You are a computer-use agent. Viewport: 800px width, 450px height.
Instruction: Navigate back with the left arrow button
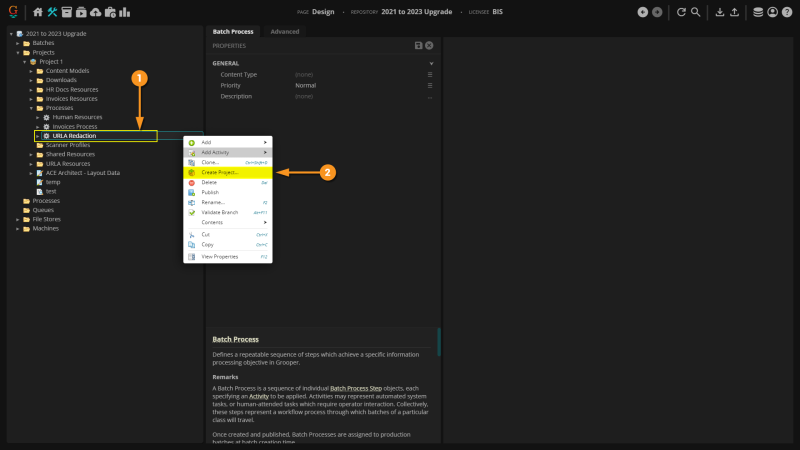click(x=643, y=12)
